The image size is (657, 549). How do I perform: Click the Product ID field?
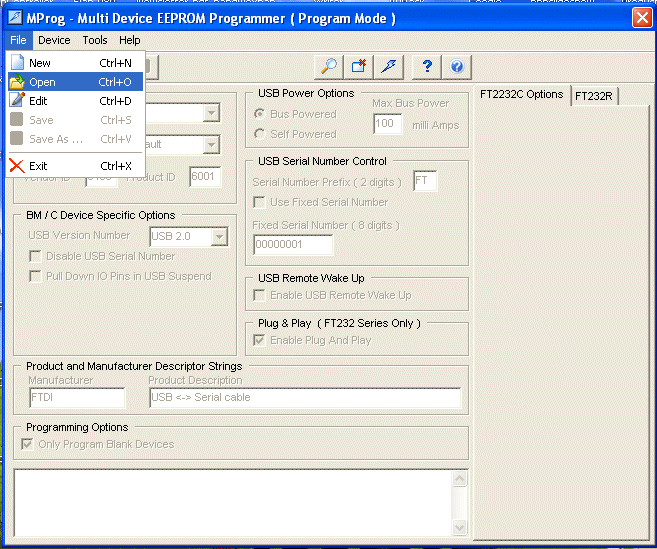click(205, 176)
